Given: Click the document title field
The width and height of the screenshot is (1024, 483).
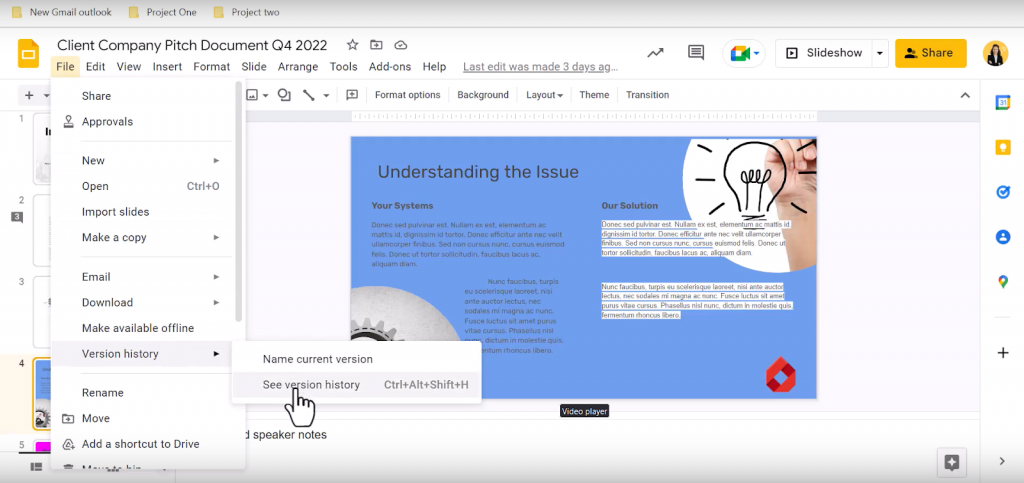Looking at the screenshot, I should pyautogui.click(x=192, y=45).
